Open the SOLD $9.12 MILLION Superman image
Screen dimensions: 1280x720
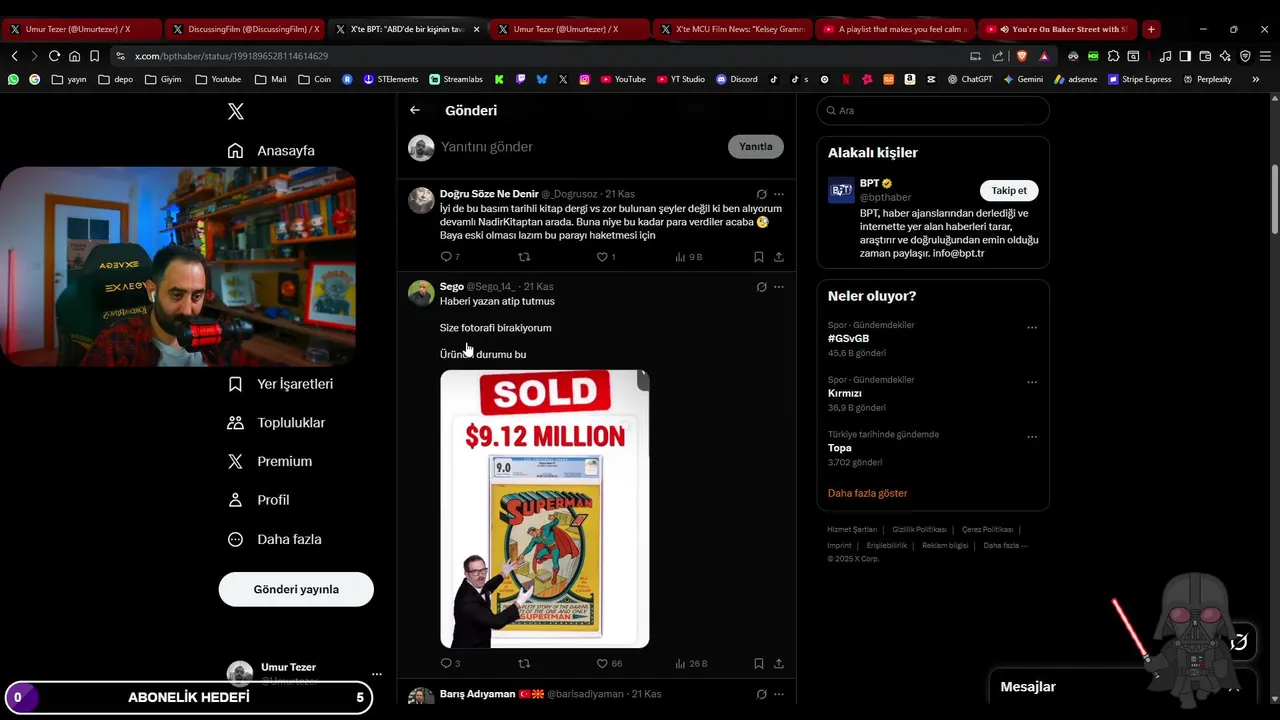[x=545, y=509]
